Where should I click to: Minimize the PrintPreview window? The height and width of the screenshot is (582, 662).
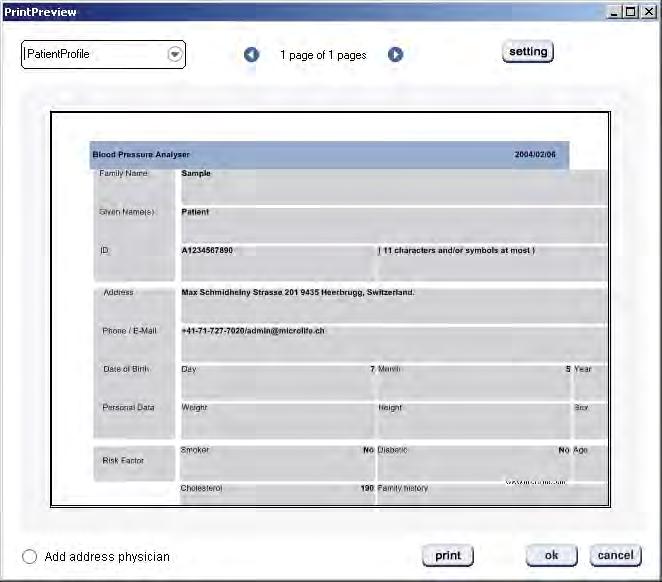tap(614, 12)
